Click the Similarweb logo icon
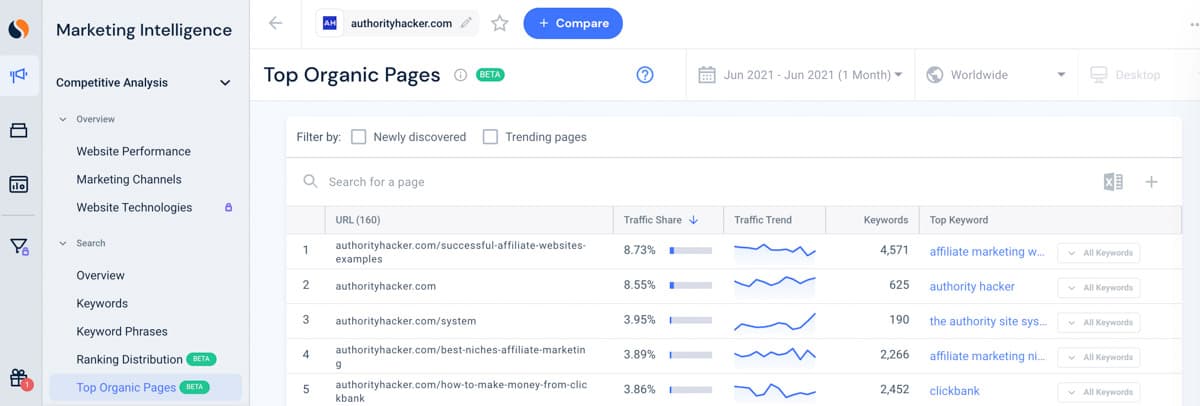 click(19, 29)
